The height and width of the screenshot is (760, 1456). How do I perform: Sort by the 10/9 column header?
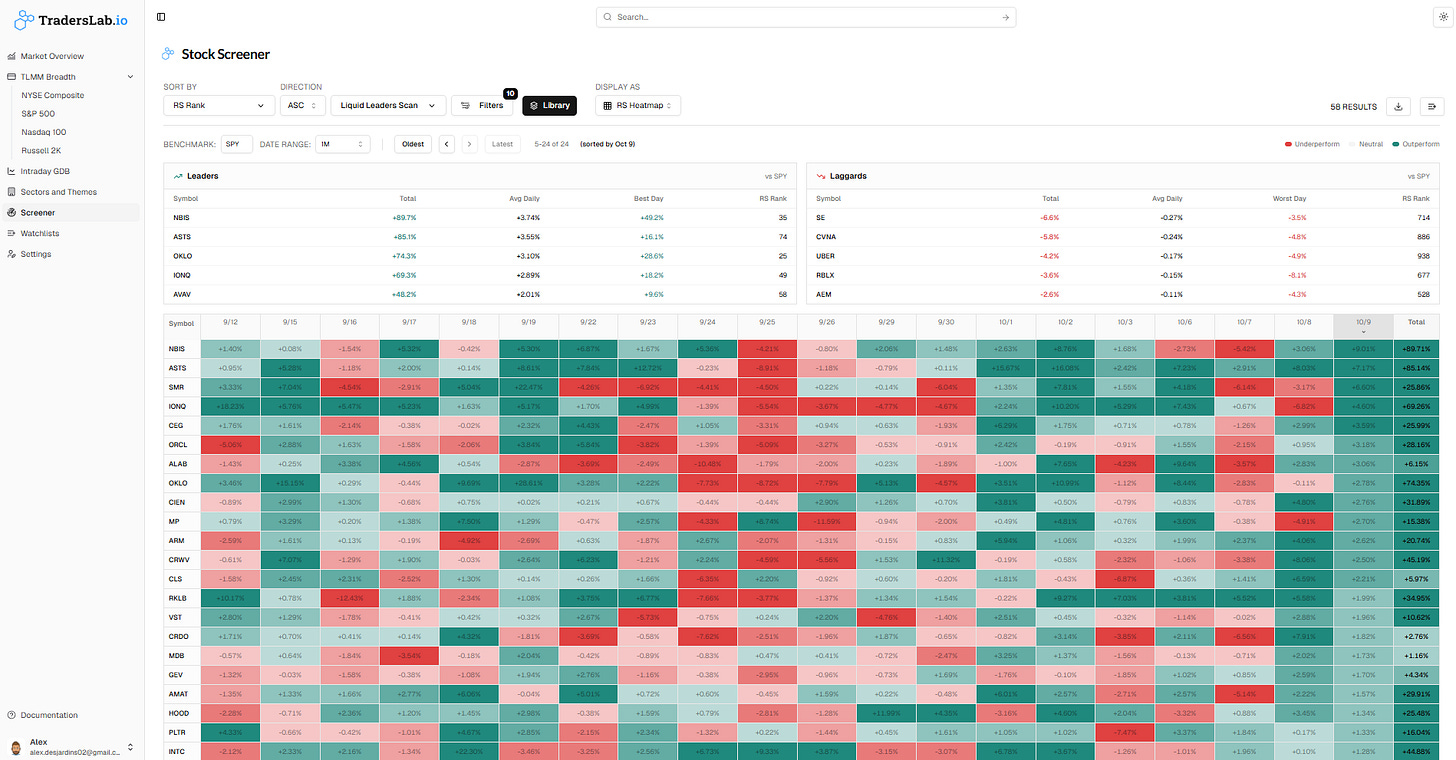coord(1363,326)
